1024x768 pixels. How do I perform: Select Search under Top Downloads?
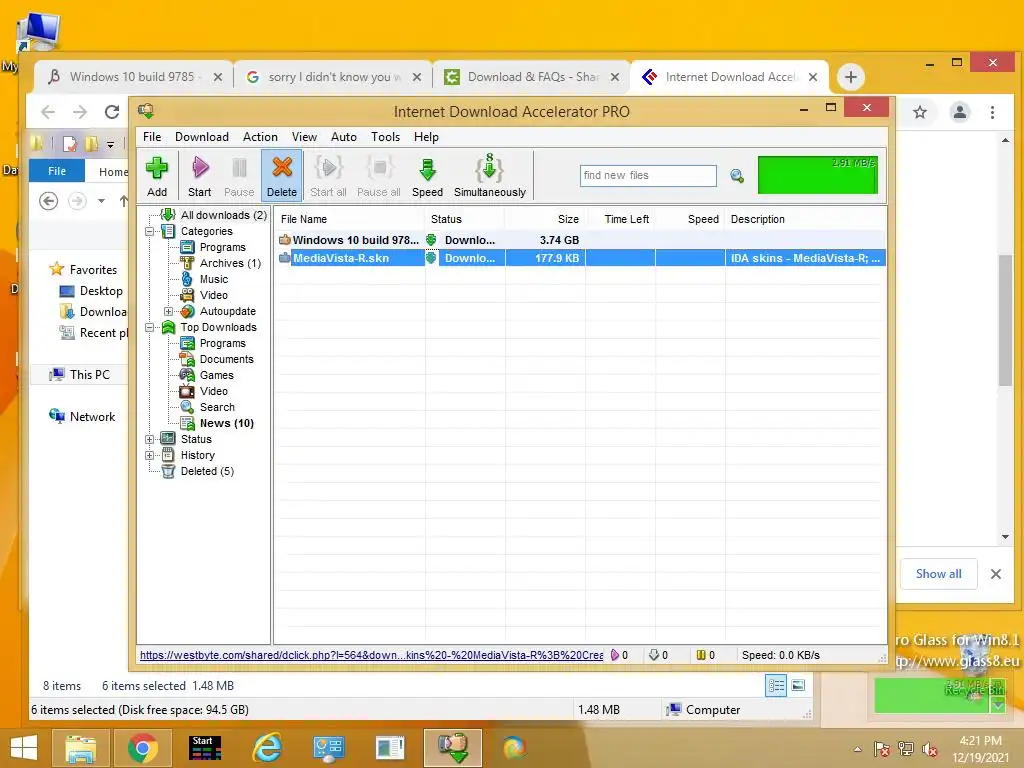tap(217, 407)
